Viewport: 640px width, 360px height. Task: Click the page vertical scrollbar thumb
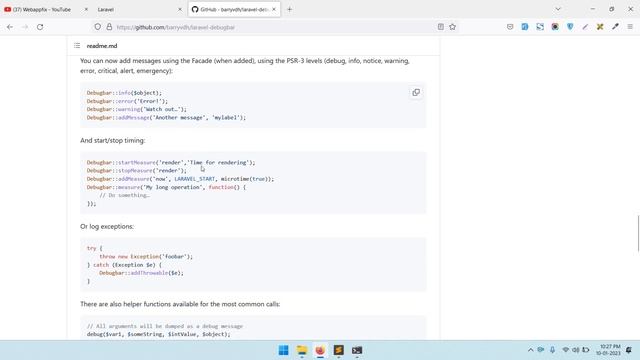click(638, 234)
